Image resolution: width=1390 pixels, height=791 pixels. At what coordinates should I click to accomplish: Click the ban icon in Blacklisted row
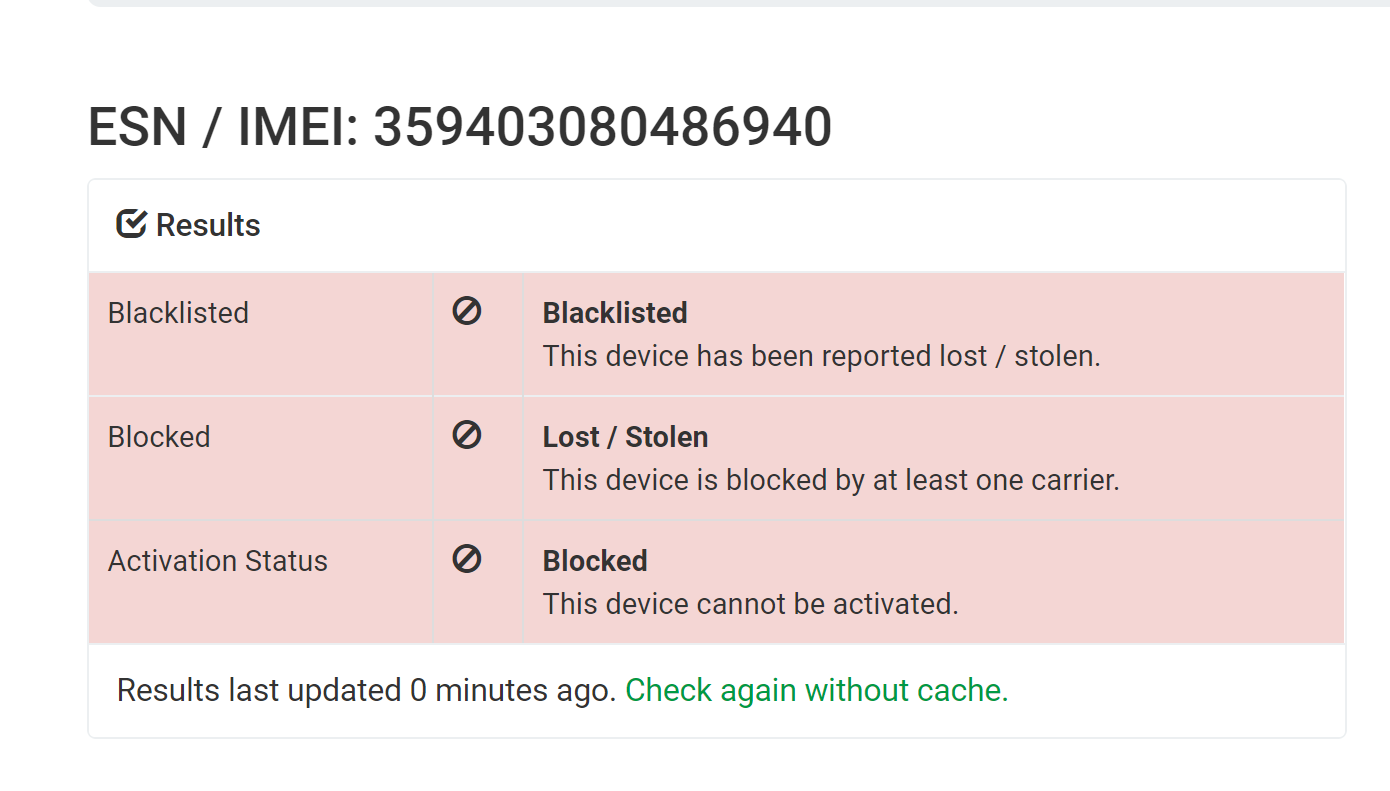[x=467, y=311]
